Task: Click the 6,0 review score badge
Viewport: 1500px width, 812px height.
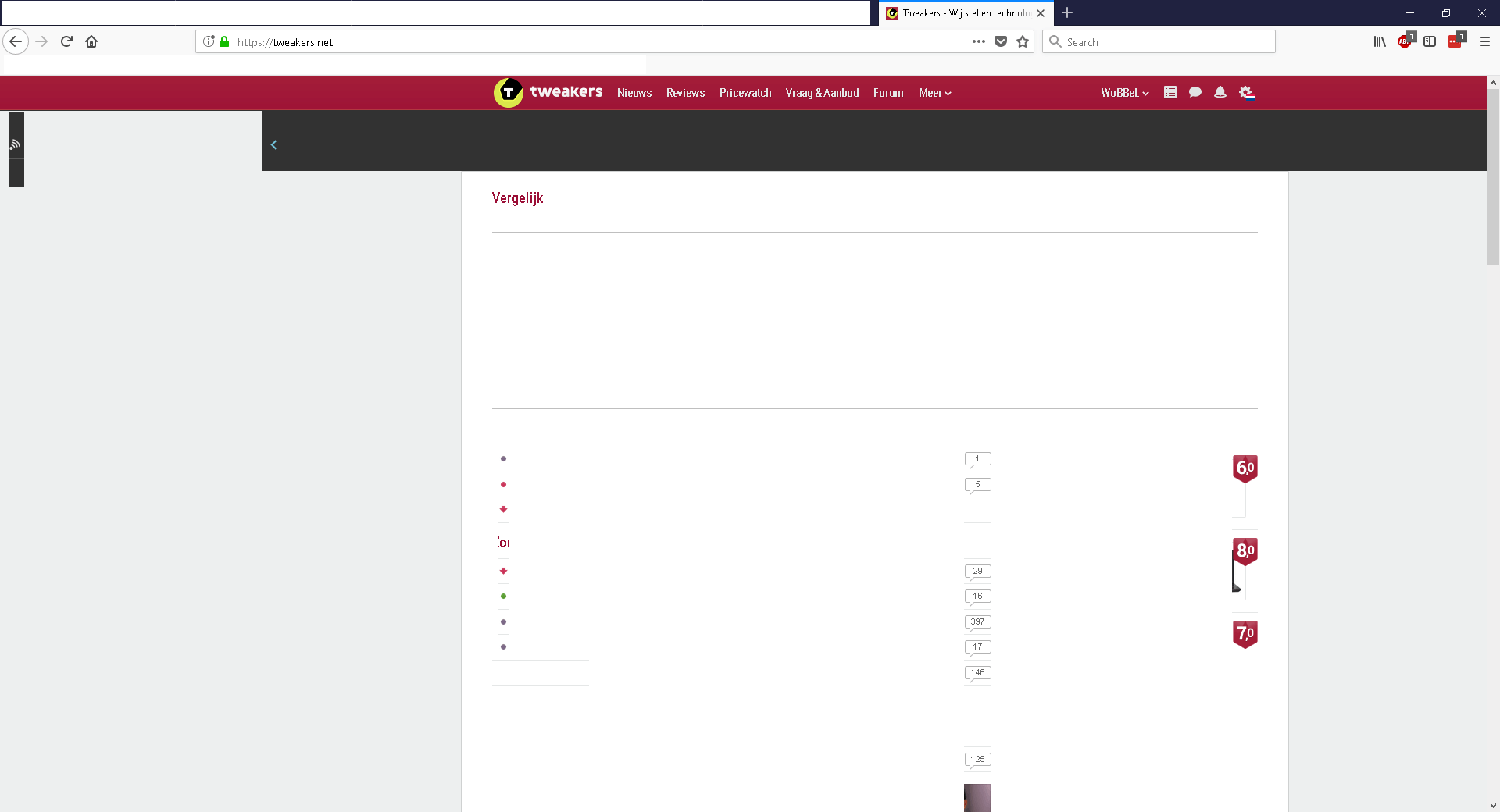Action: 1245,468
